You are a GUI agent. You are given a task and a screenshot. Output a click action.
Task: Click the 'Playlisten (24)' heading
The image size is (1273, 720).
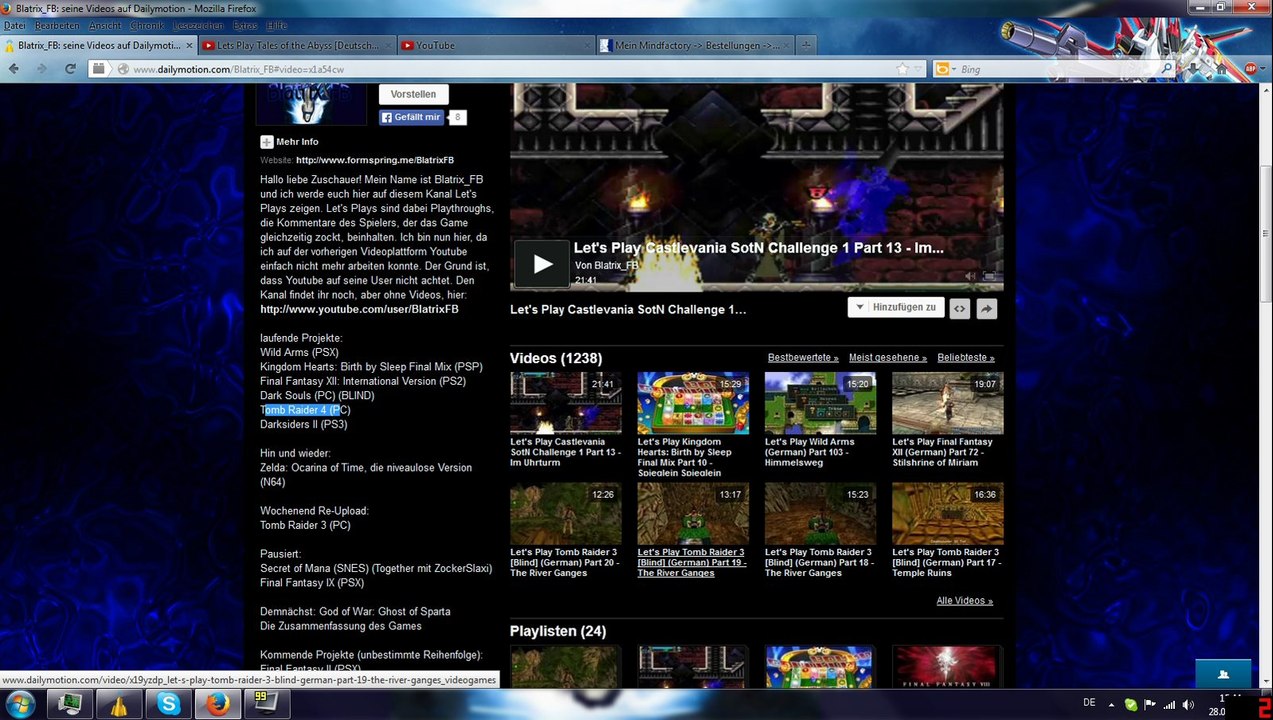pyautogui.click(x=558, y=631)
